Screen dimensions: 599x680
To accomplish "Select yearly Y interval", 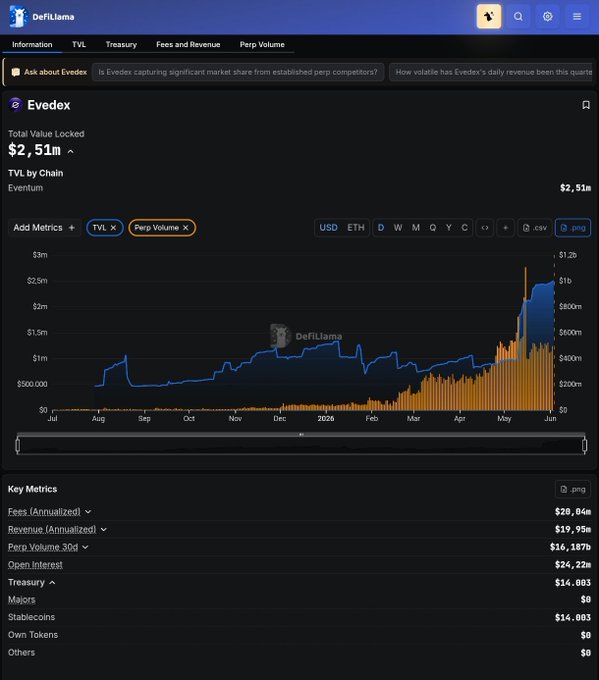I will (448, 228).
